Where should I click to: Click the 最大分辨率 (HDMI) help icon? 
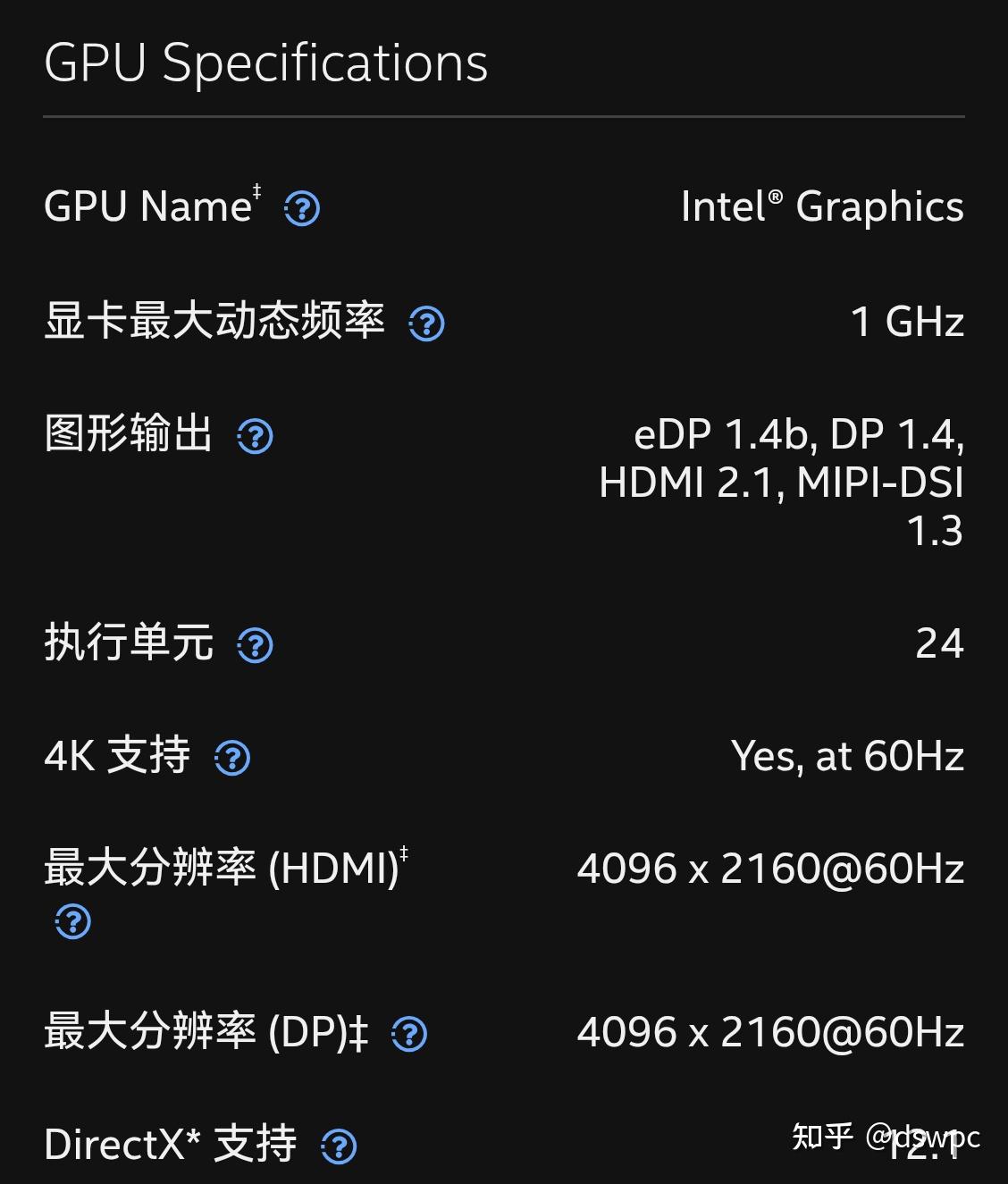(72, 922)
